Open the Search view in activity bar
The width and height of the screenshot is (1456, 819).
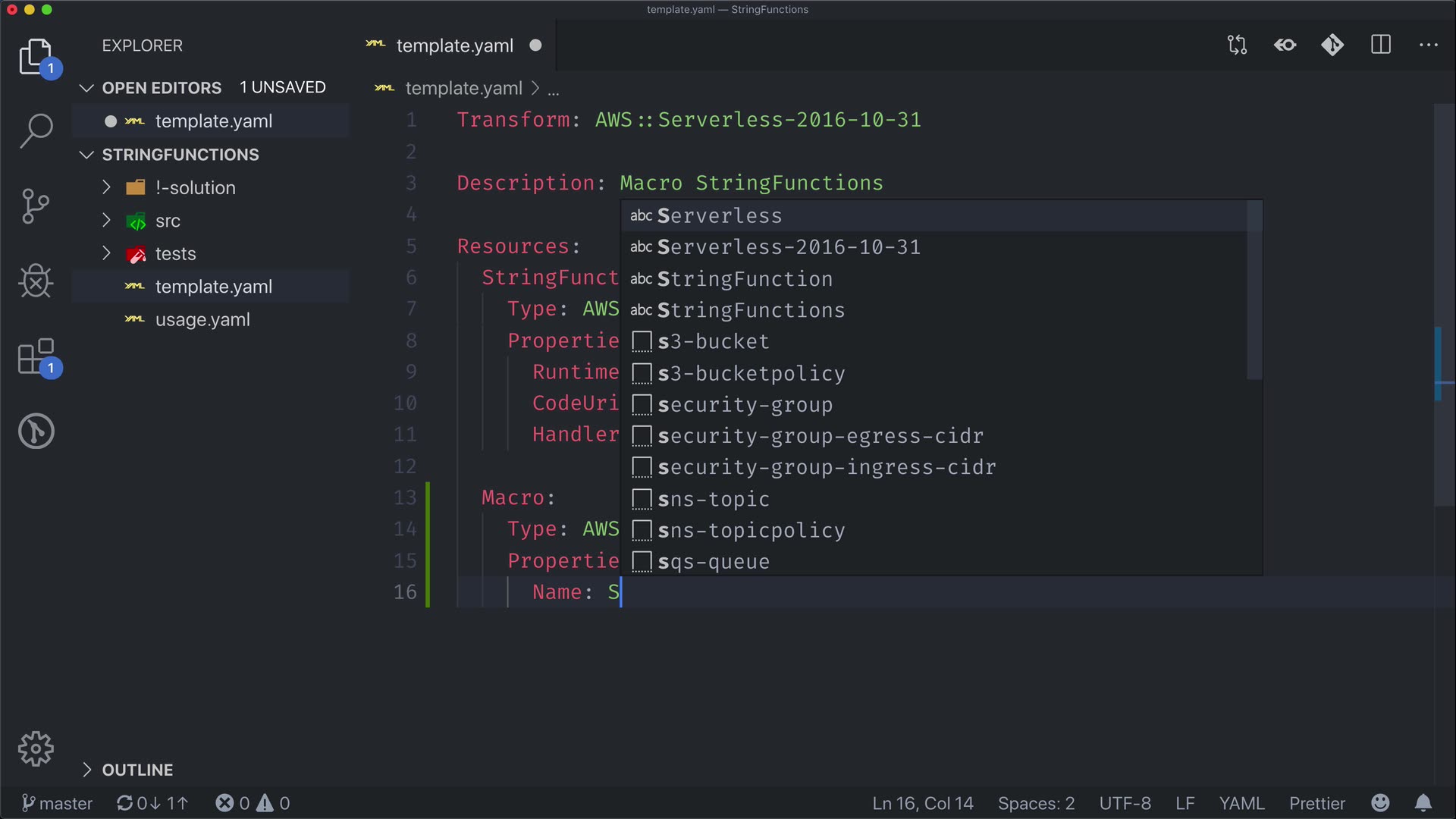36,130
